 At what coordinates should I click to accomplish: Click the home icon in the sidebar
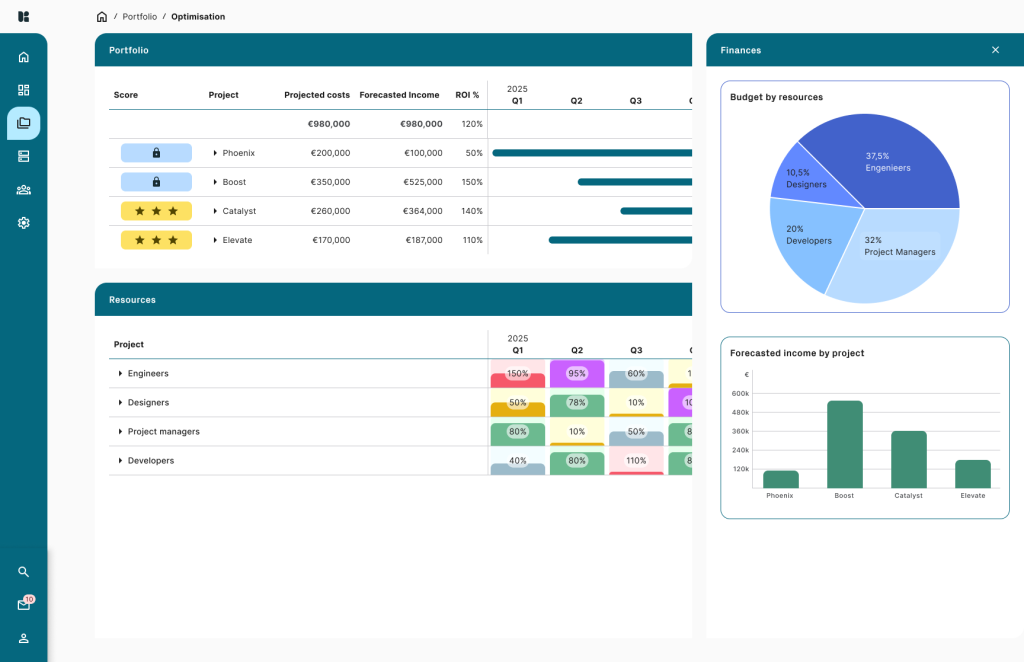click(x=24, y=57)
